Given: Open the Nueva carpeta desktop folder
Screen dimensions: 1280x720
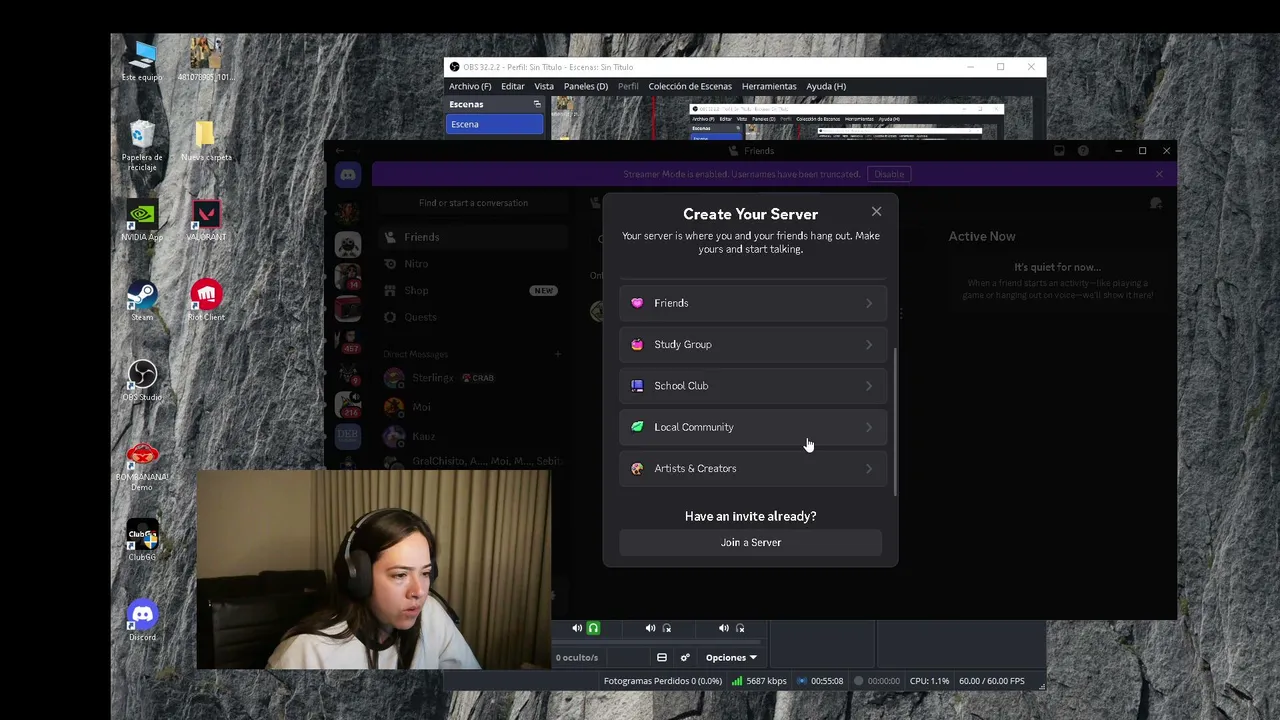Looking at the screenshot, I should tap(206, 141).
